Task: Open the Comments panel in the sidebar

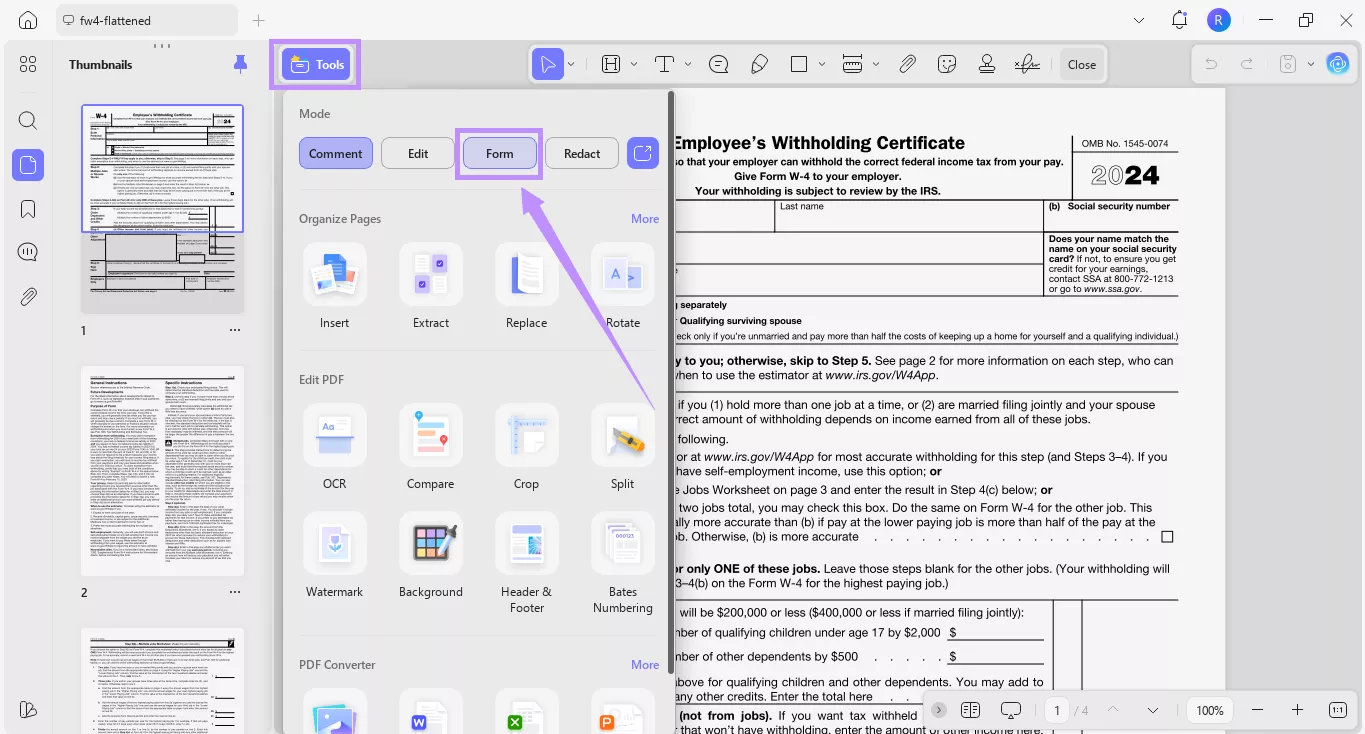Action: click(27, 252)
